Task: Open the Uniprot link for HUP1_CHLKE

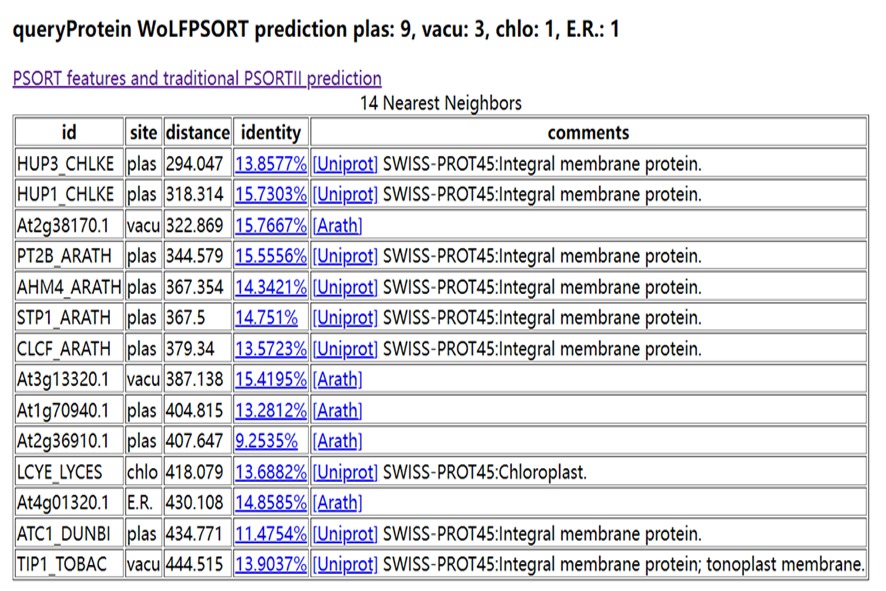Action: 345,194
